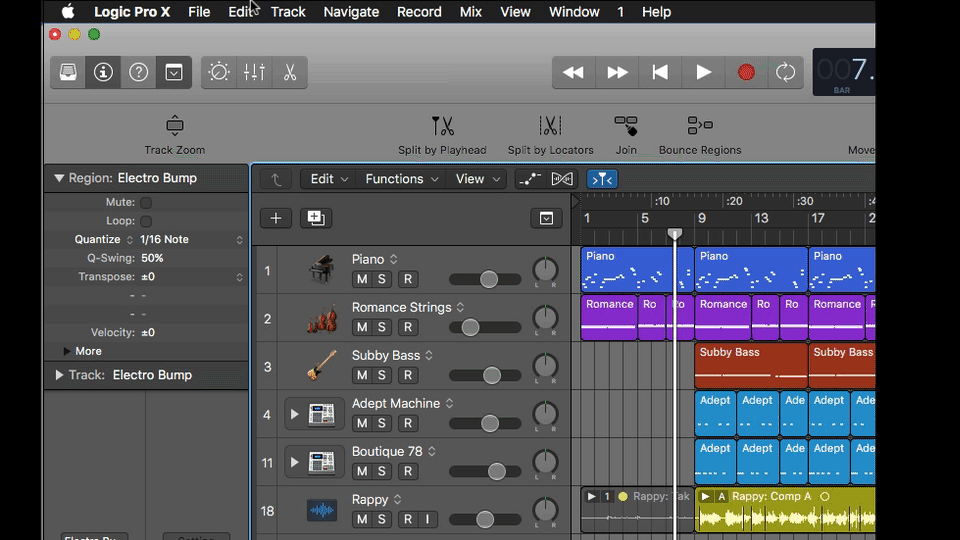This screenshot has height=540, width=960.
Task: Select Rappy: Comp A audio region
Action: (x=786, y=509)
